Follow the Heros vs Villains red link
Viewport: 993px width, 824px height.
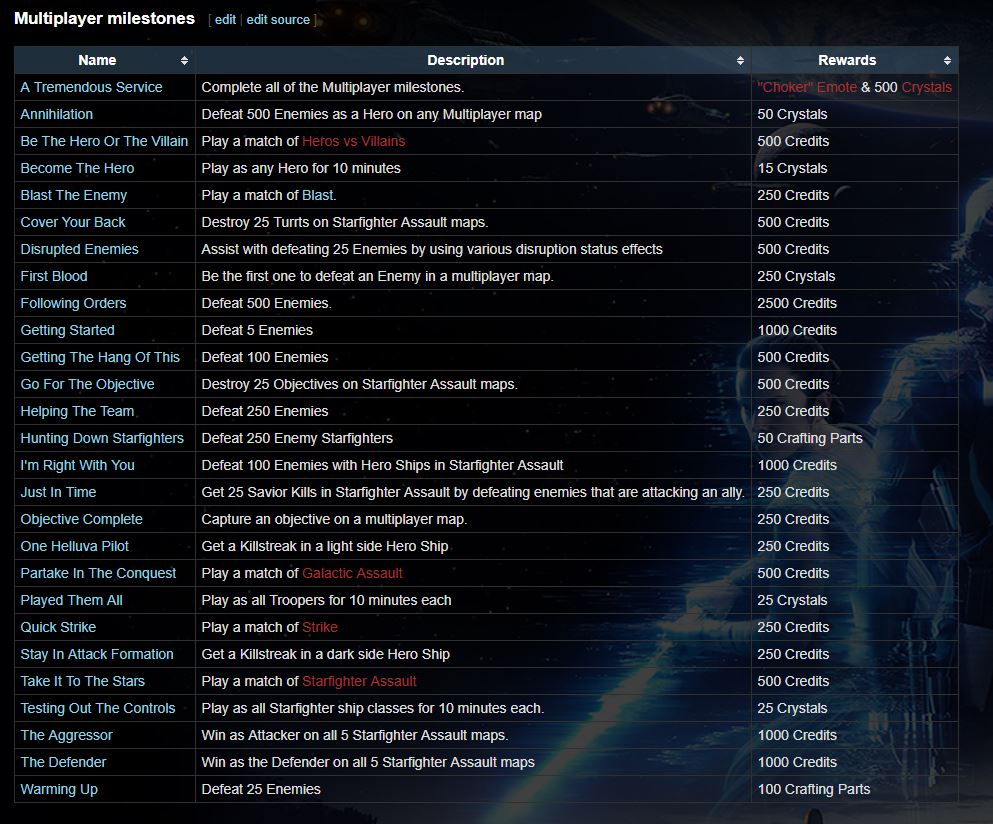click(x=353, y=141)
